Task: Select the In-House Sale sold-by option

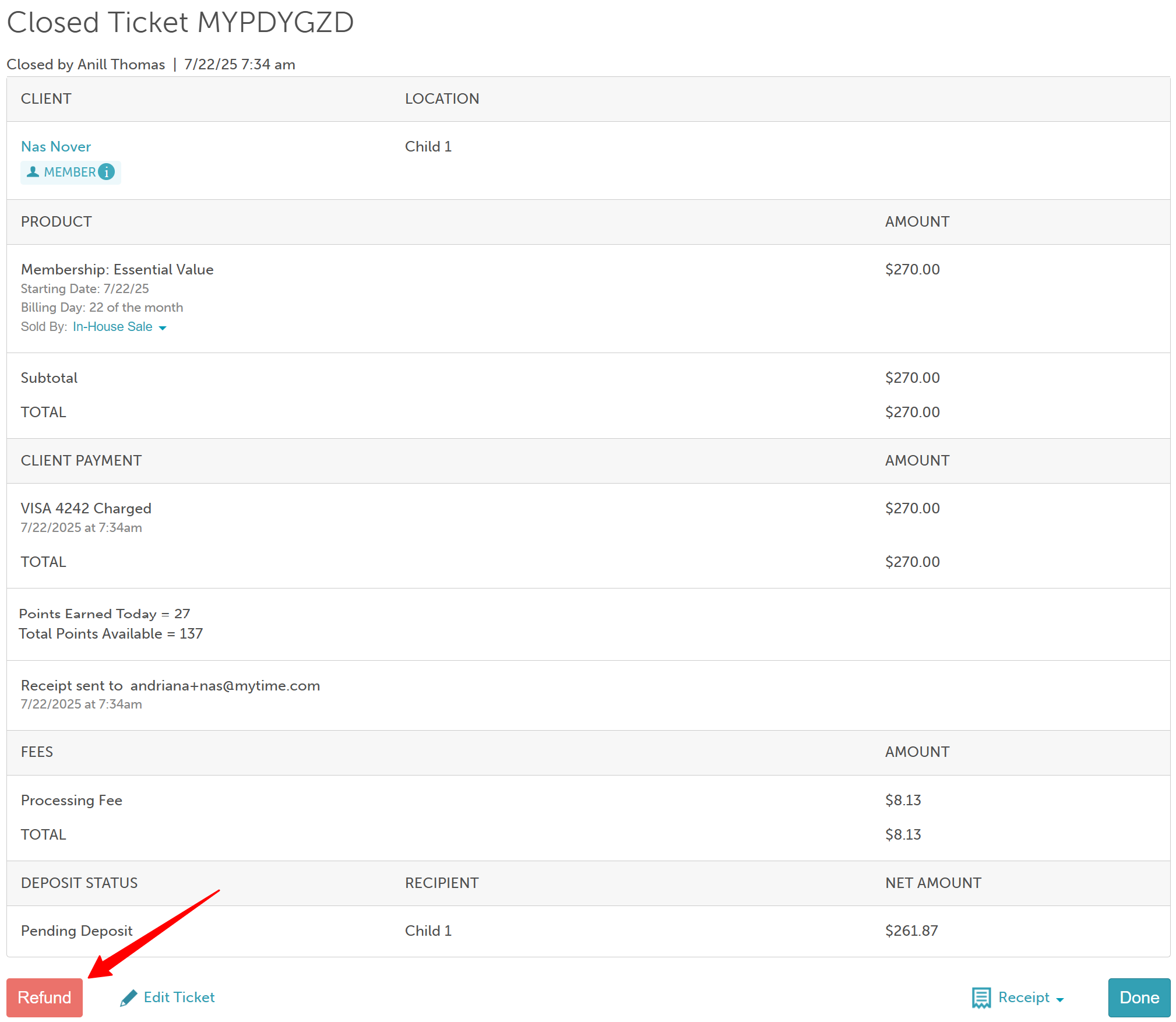Action: point(112,327)
